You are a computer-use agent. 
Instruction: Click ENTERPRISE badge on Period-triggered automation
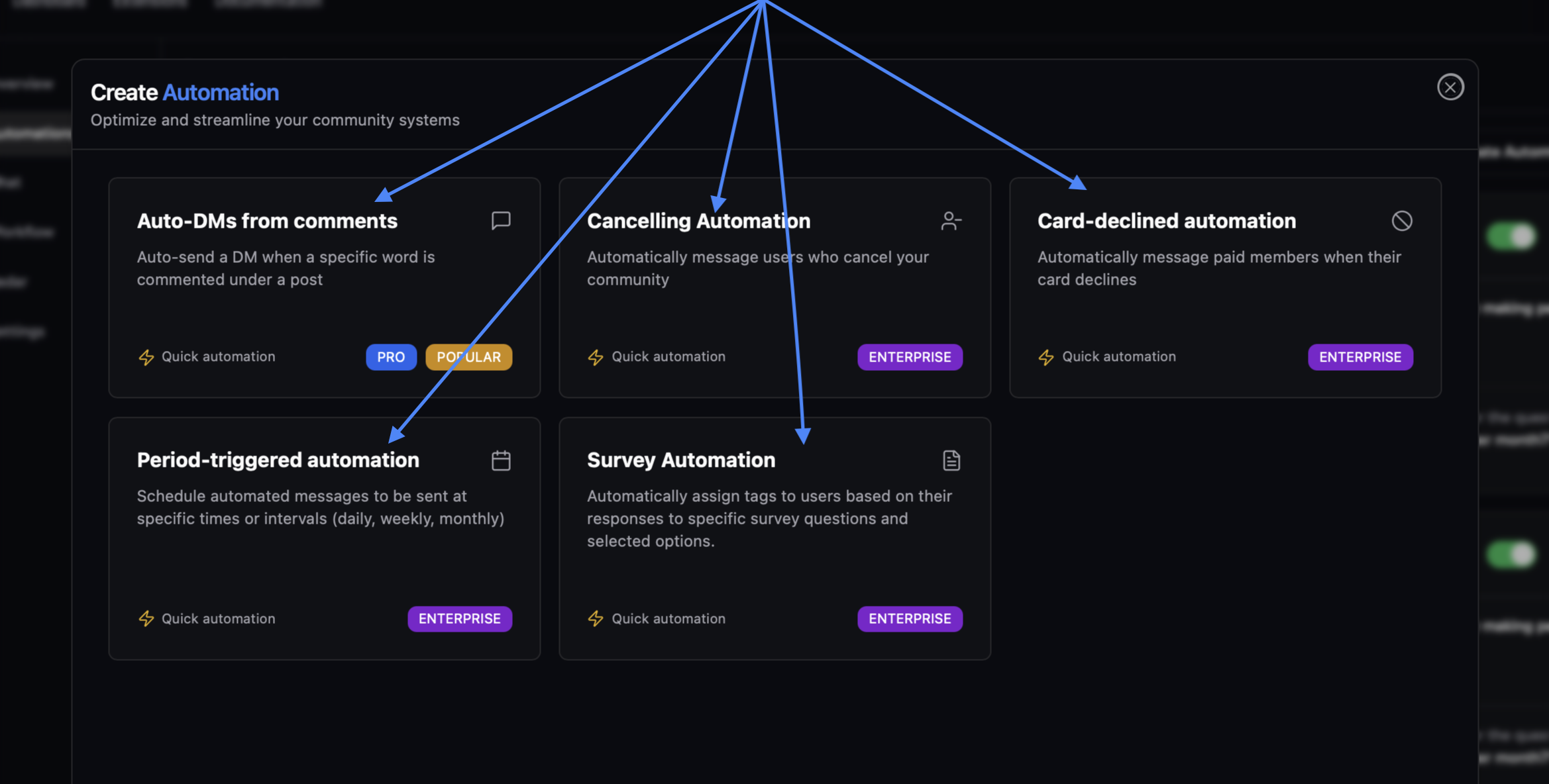click(x=459, y=618)
